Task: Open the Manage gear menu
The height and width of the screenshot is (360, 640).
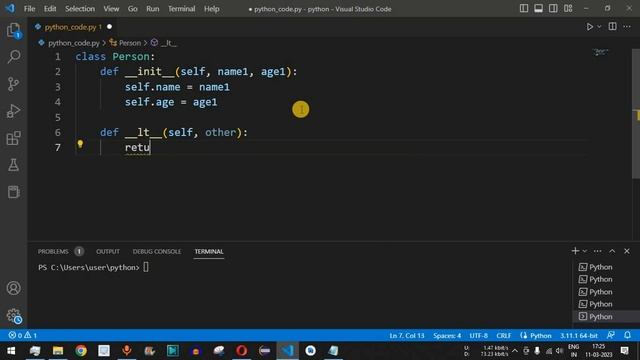Action: click(x=13, y=316)
